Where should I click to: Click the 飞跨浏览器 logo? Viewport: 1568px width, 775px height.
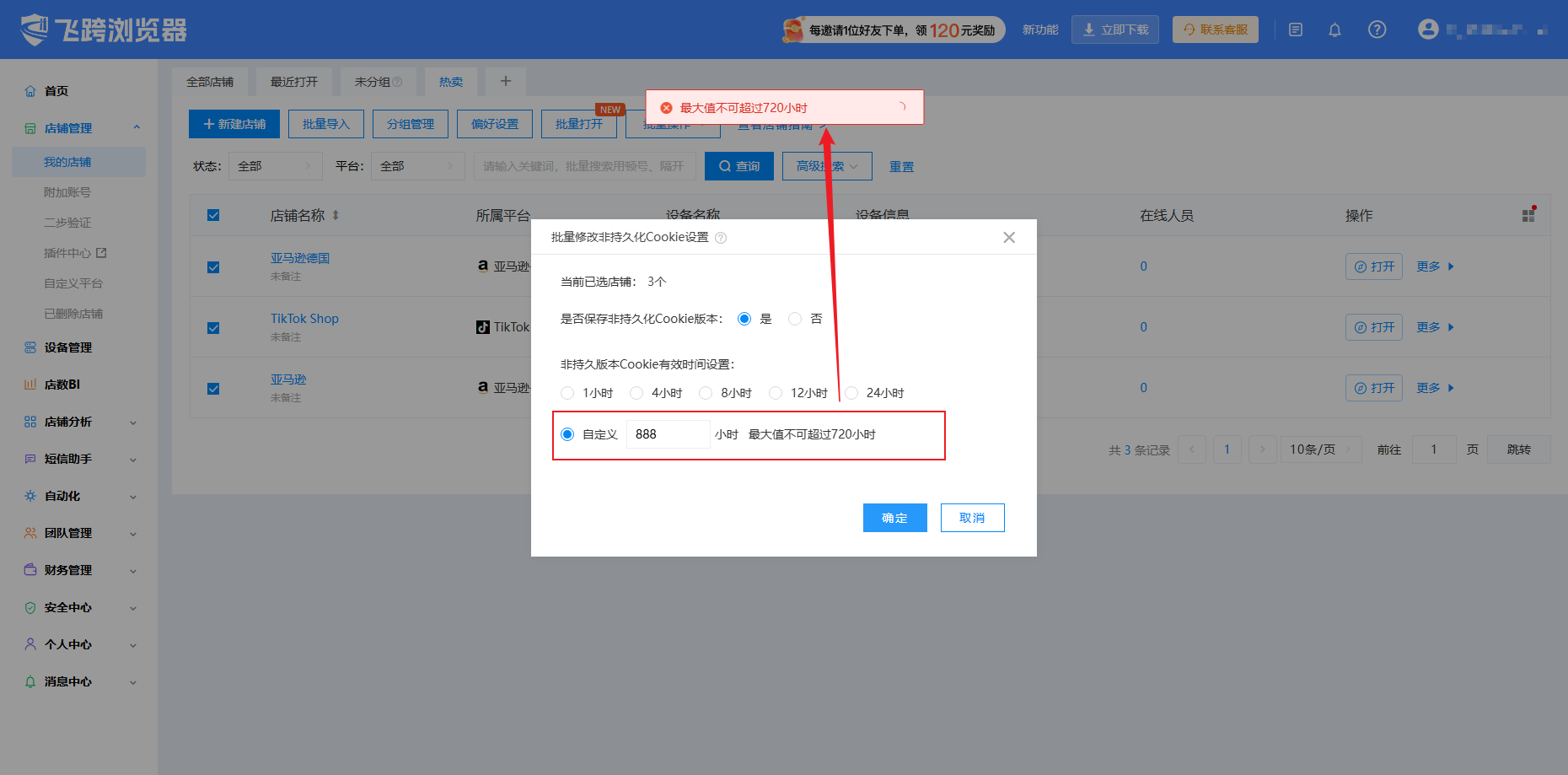103,30
